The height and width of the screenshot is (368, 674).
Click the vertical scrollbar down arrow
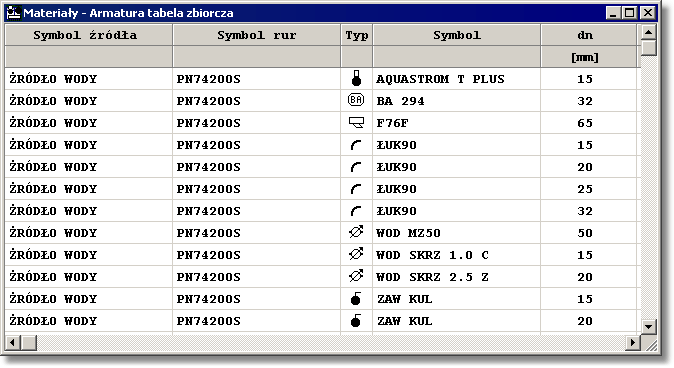649,327
